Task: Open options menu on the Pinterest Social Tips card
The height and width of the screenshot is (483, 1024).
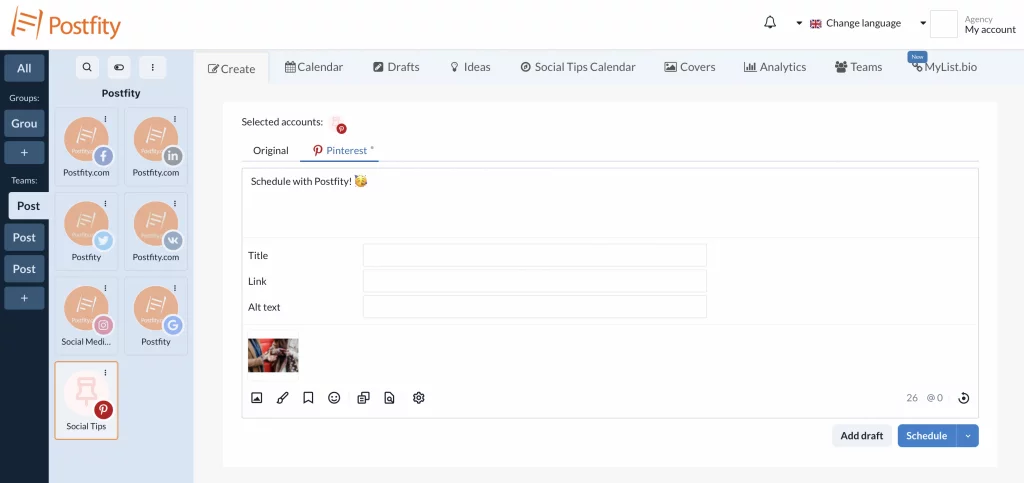Action: [x=105, y=373]
